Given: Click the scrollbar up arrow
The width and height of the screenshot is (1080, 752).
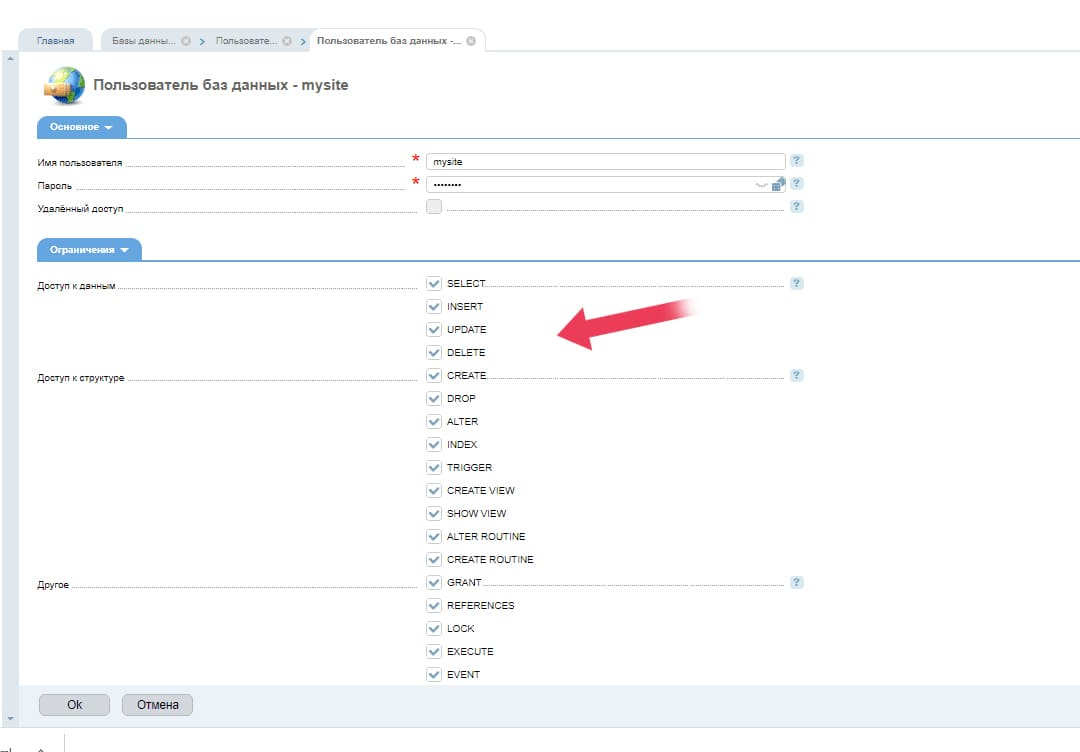Looking at the screenshot, I should (x=10, y=59).
